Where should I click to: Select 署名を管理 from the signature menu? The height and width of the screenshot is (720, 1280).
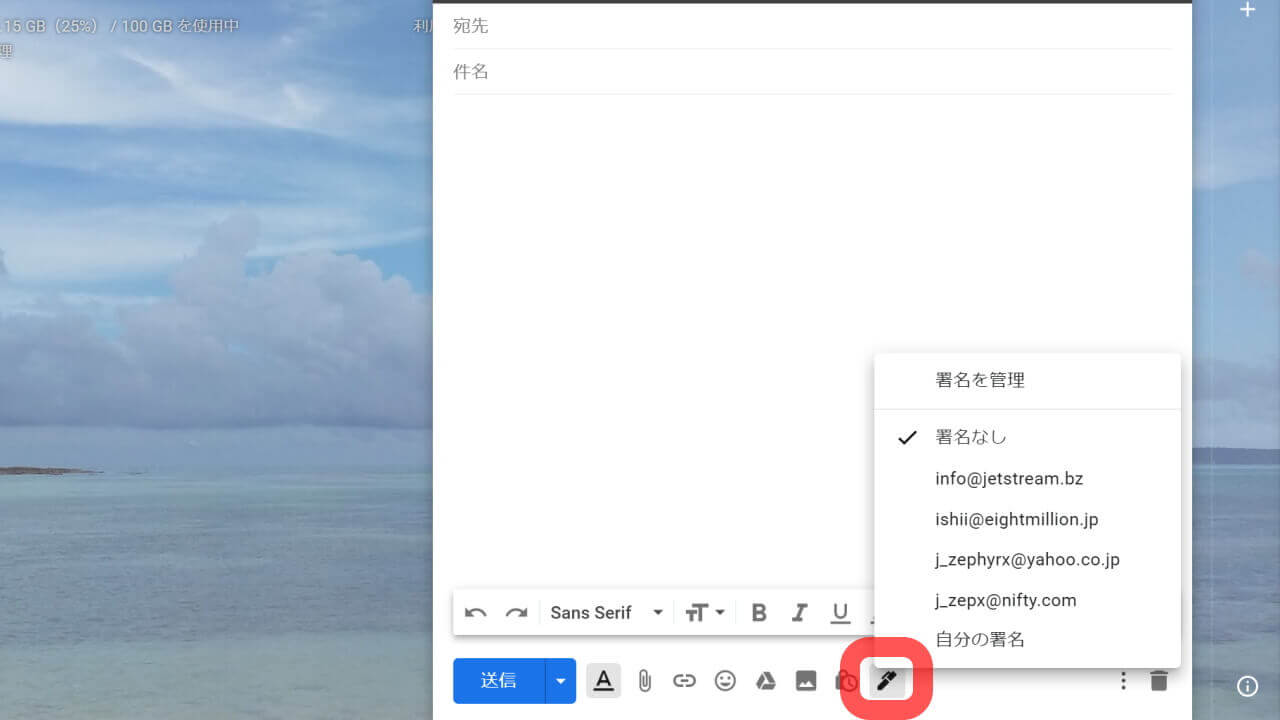980,380
